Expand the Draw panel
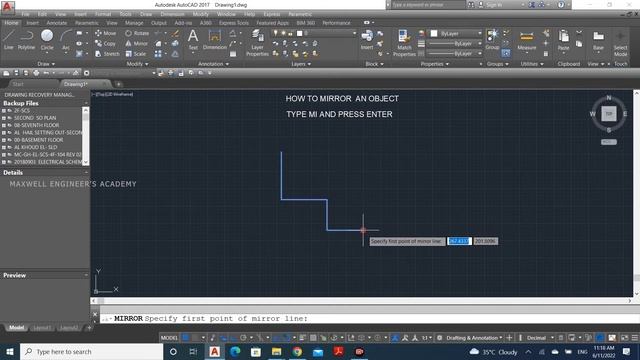Screen dimensions: 640x360 click(x=46, y=64)
